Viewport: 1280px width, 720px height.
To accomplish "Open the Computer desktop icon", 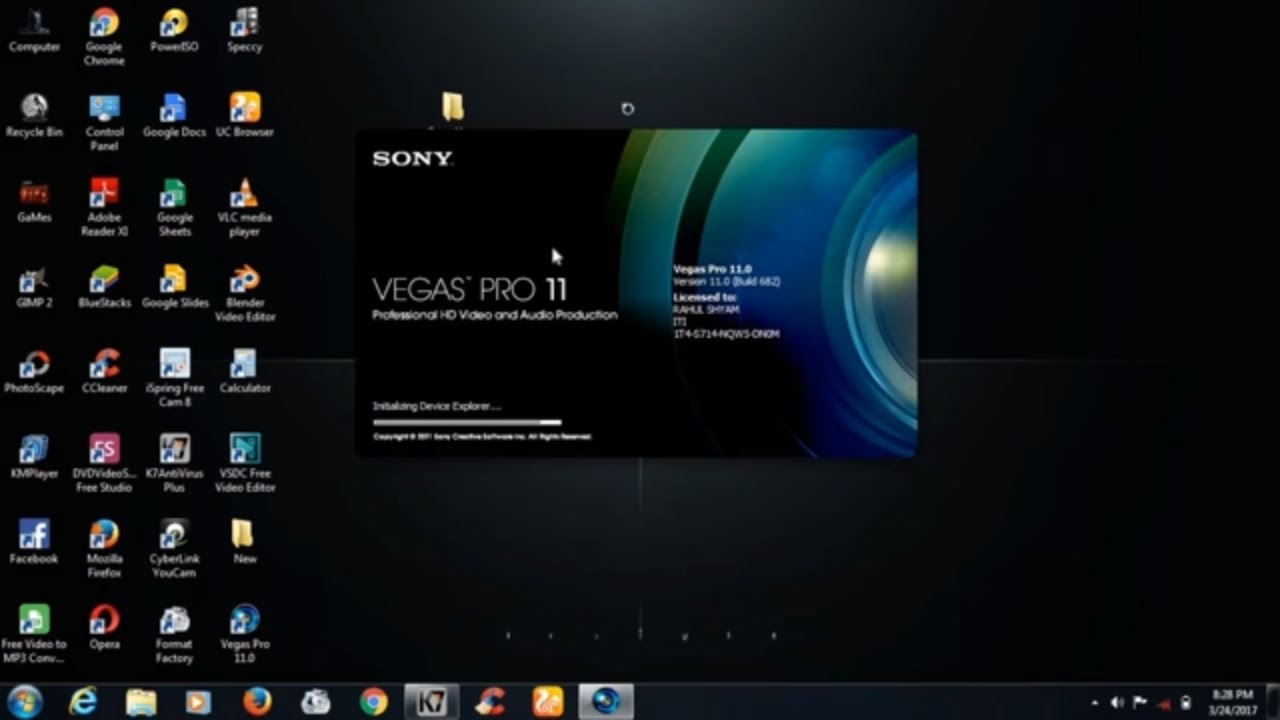I will [x=34, y=30].
